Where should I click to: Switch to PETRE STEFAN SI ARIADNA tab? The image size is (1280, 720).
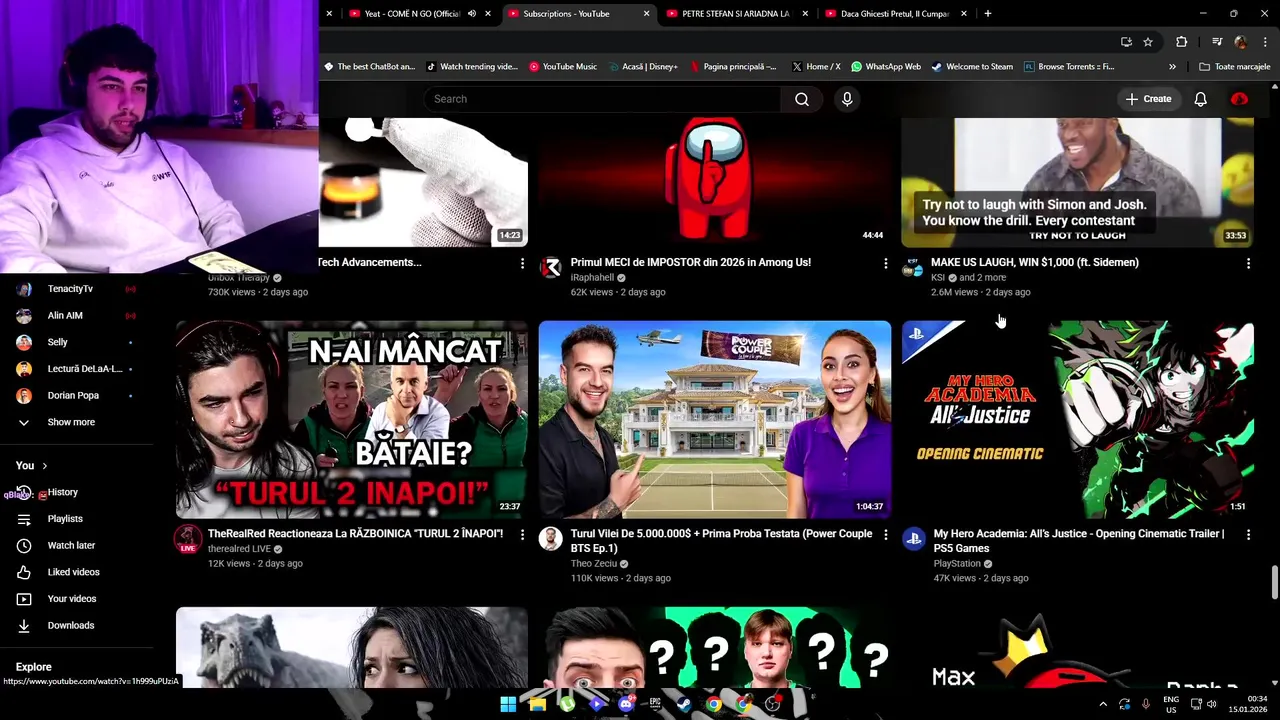click(735, 14)
